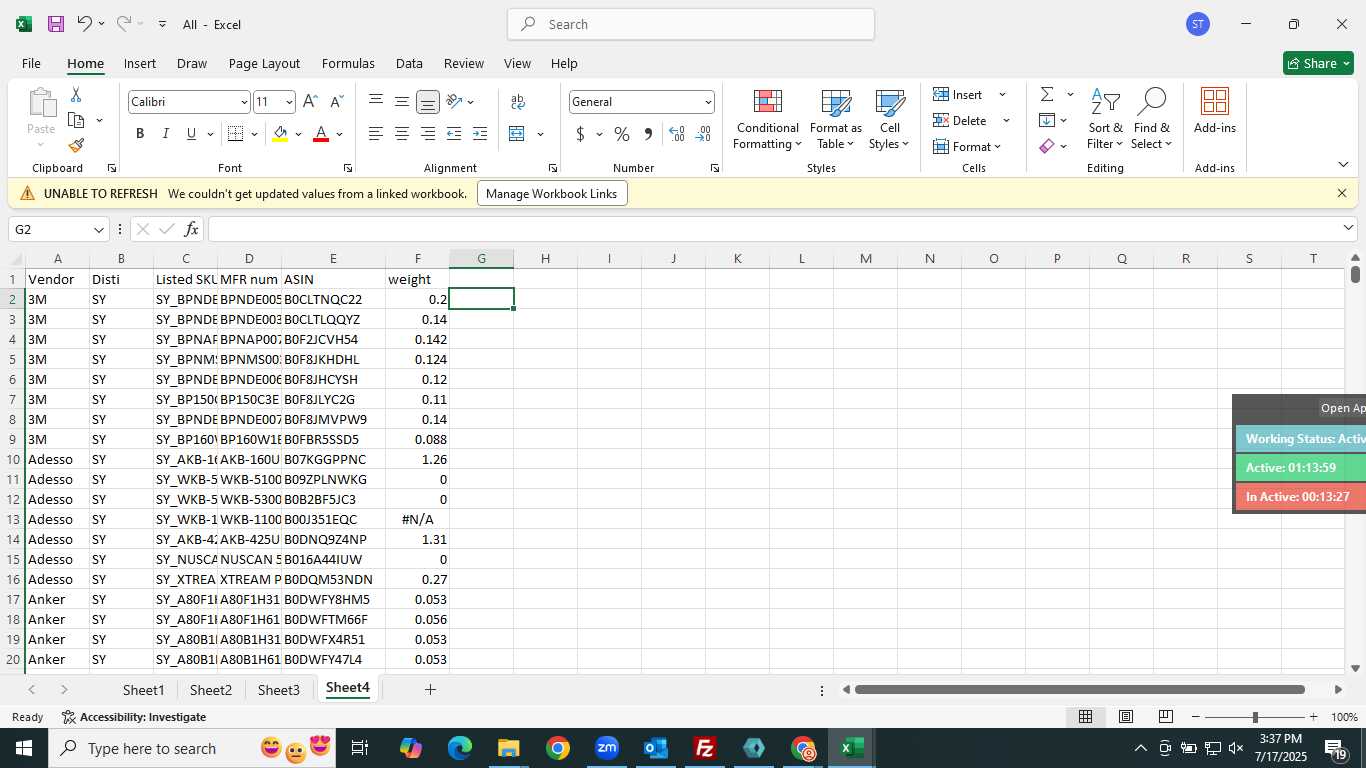The image size is (1366, 768).
Task: Toggle Center horizontal alignment
Action: [x=402, y=134]
